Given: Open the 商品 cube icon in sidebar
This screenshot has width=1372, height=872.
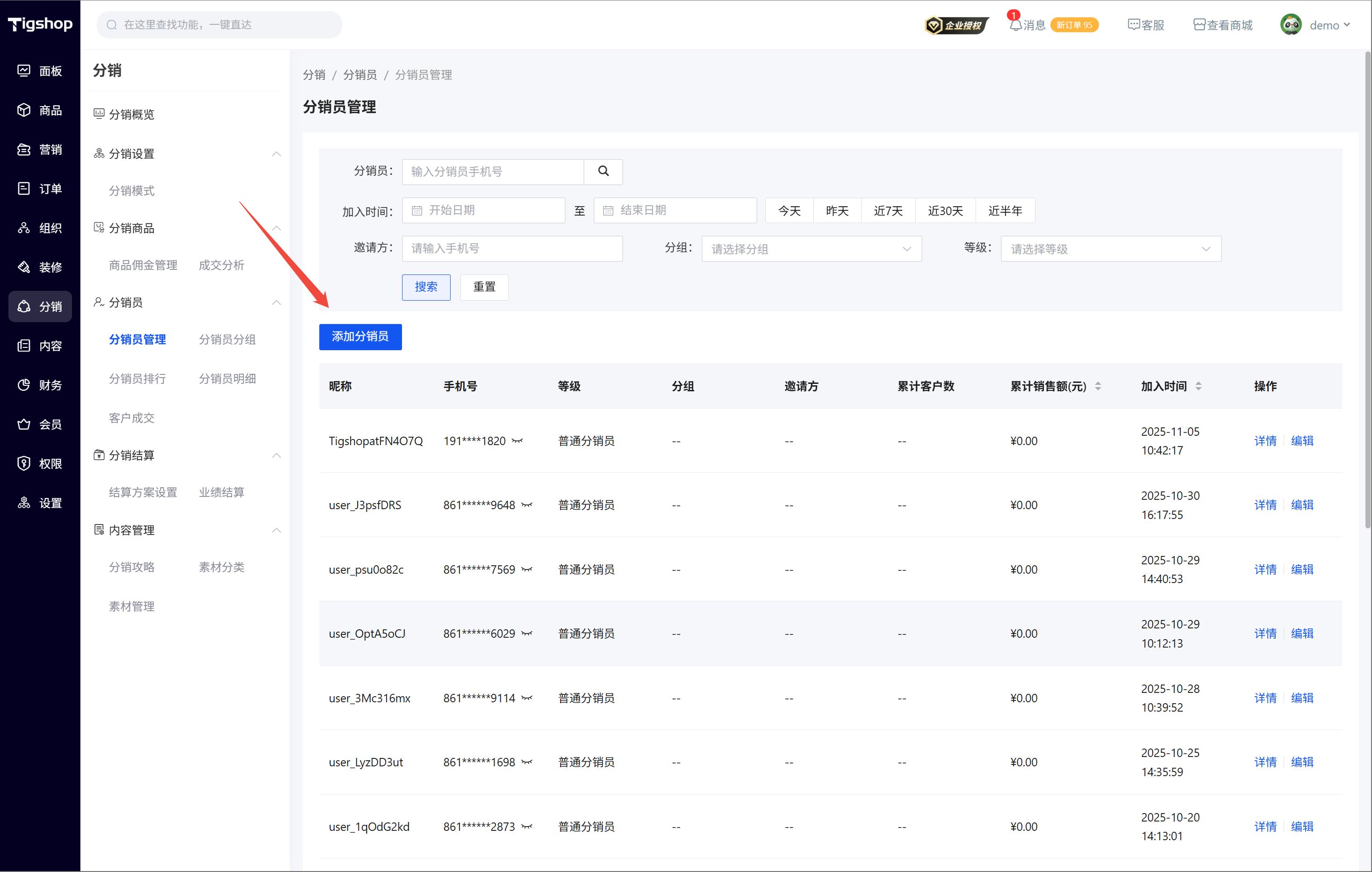Looking at the screenshot, I should pyautogui.click(x=24, y=110).
